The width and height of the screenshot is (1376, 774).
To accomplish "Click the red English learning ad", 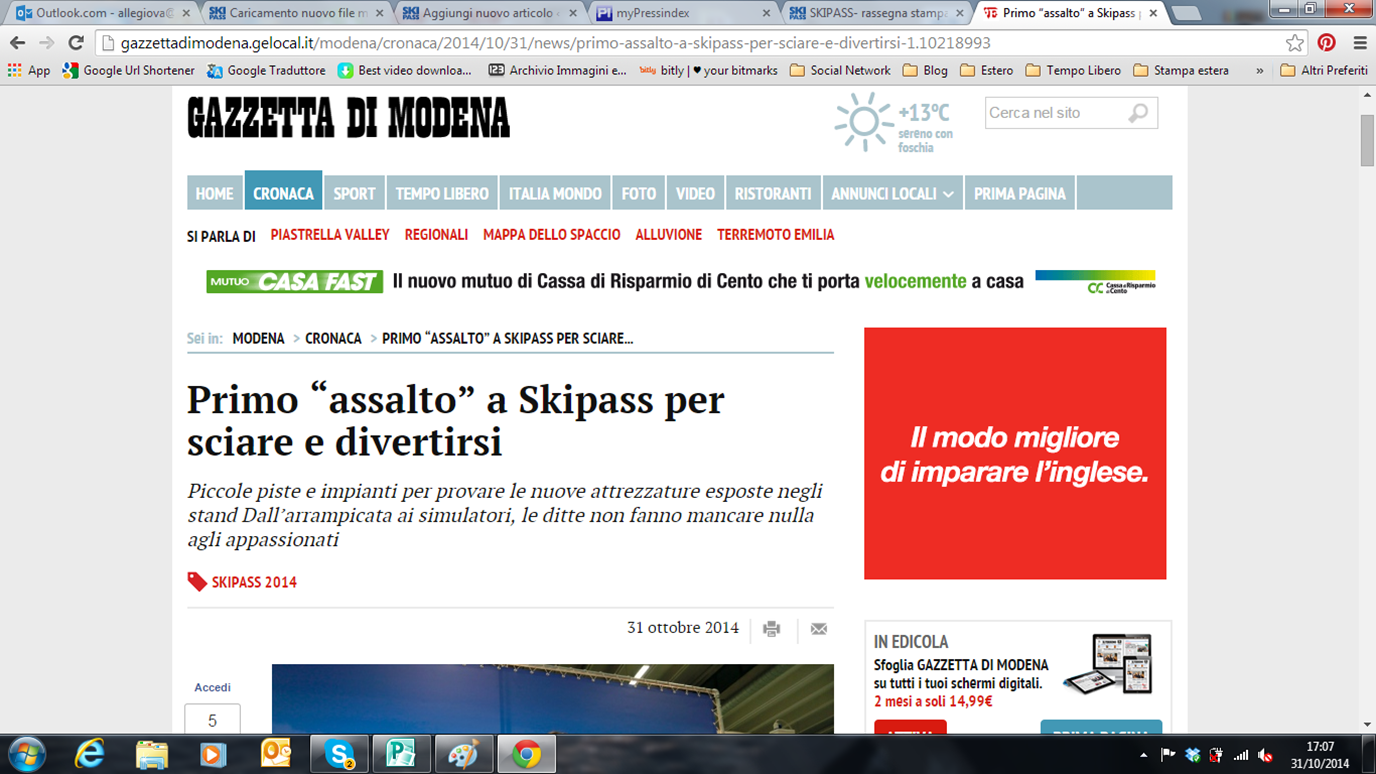I will click(1015, 453).
